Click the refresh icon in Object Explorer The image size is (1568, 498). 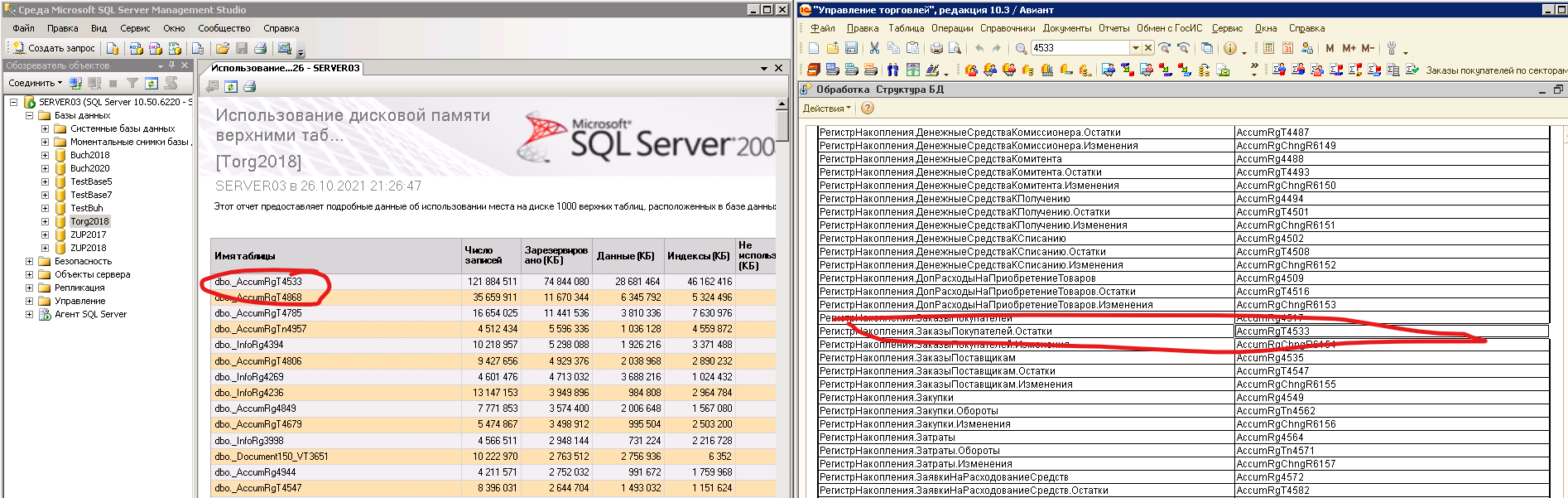pyautogui.click(x=152, y=83)
